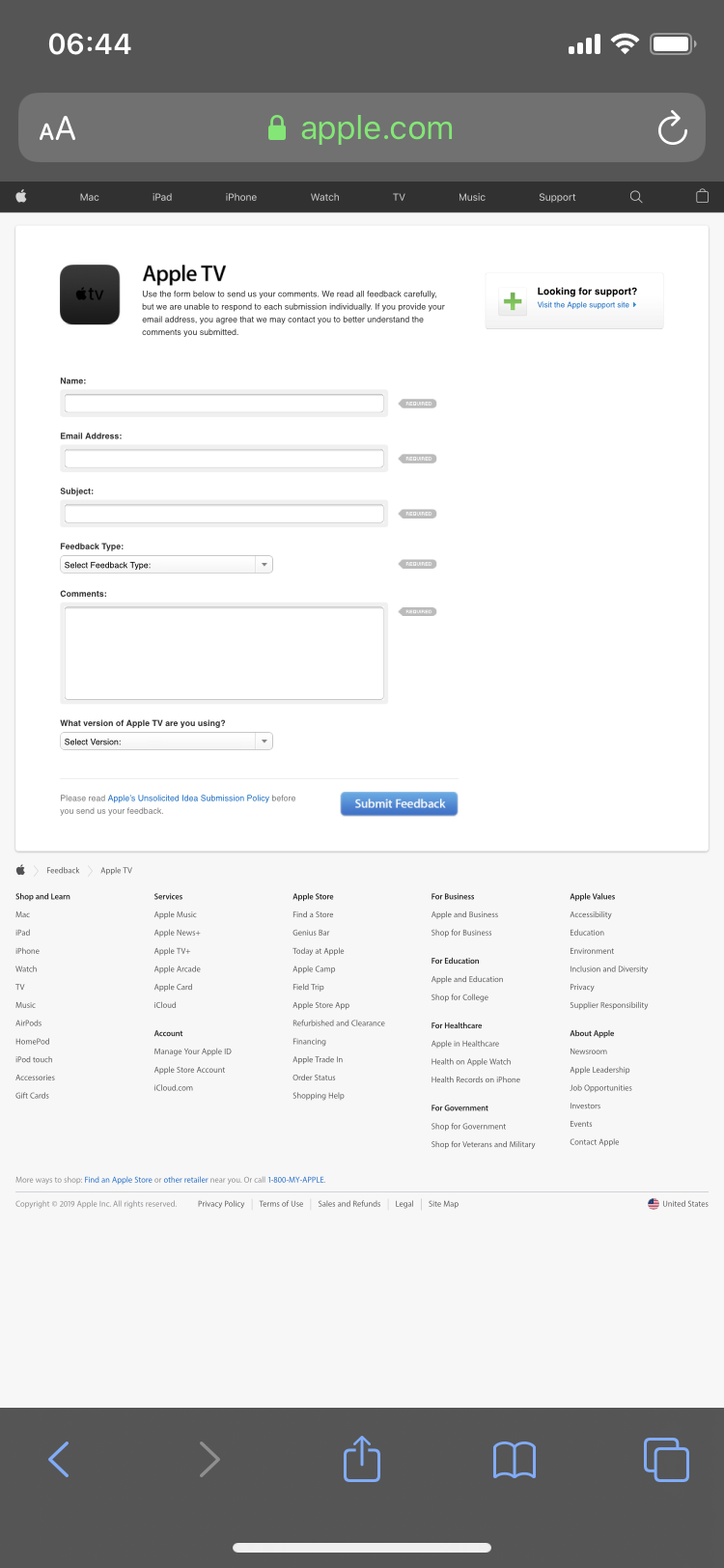
Task: Open the shopping bag icon
Action: pos(702,196)
